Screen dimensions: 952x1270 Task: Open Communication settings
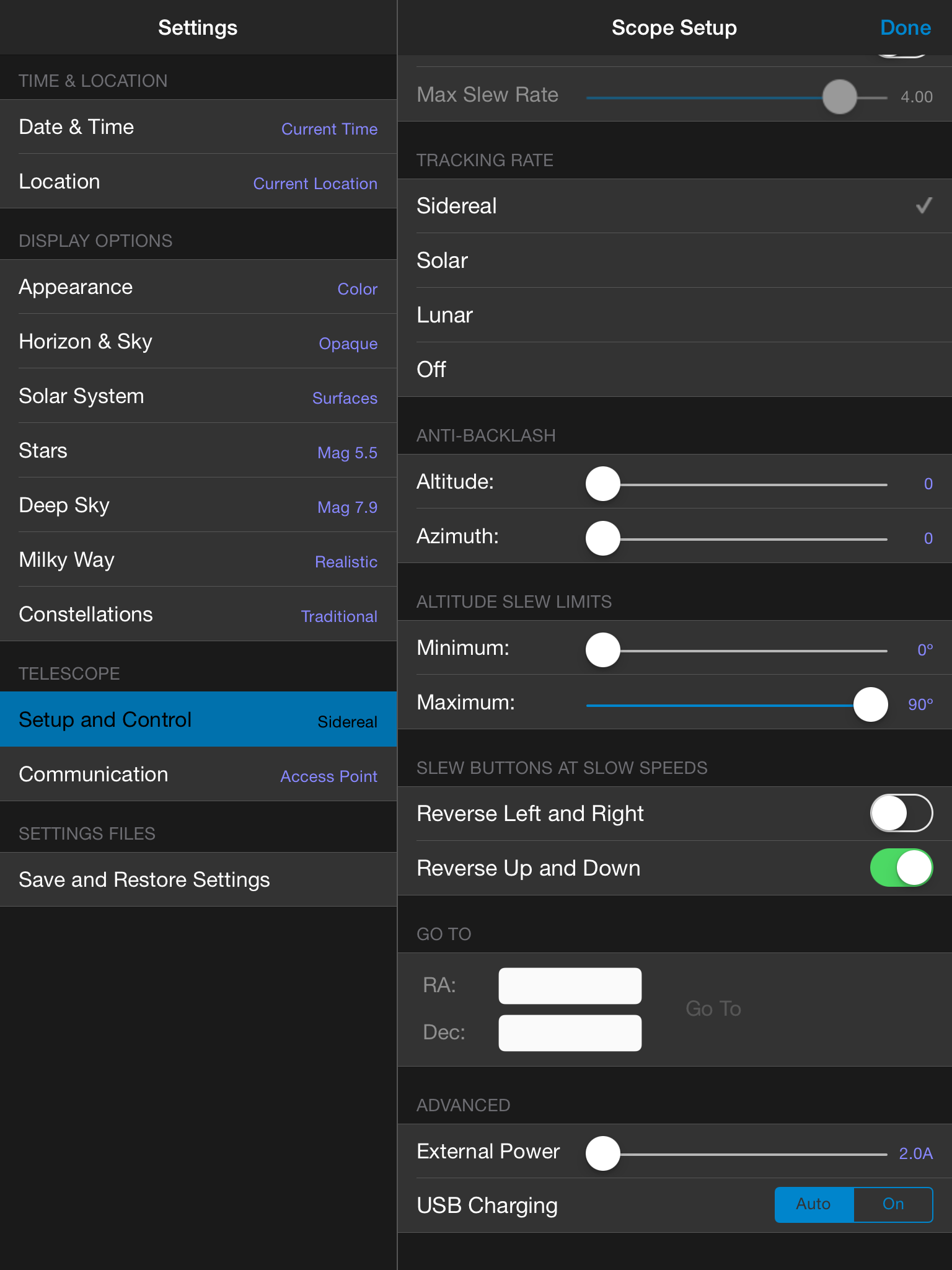pos(198,775)
